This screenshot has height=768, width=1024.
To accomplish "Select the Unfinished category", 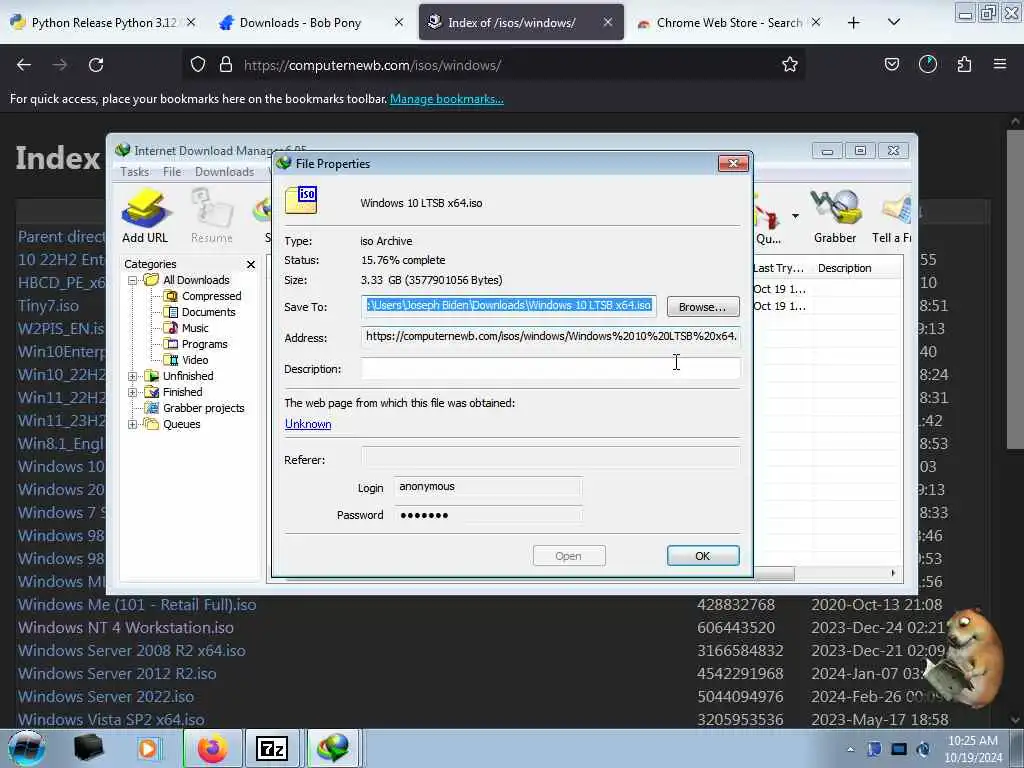I will 188,376.
